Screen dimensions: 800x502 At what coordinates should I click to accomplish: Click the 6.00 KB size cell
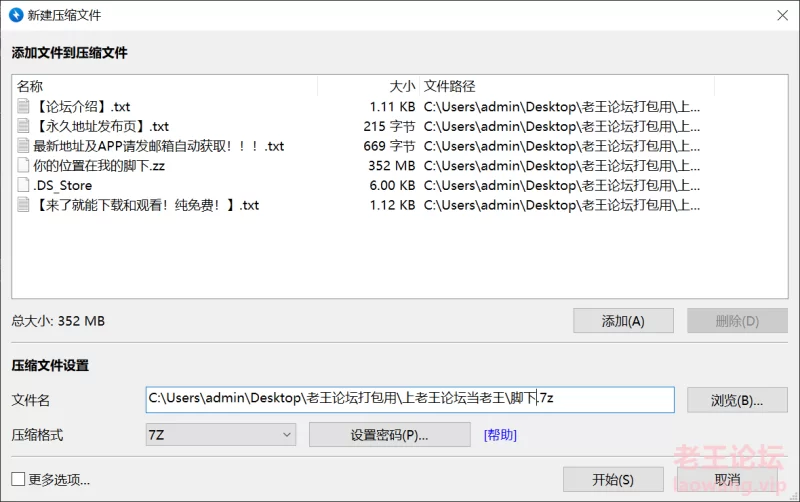pos(392,185)
